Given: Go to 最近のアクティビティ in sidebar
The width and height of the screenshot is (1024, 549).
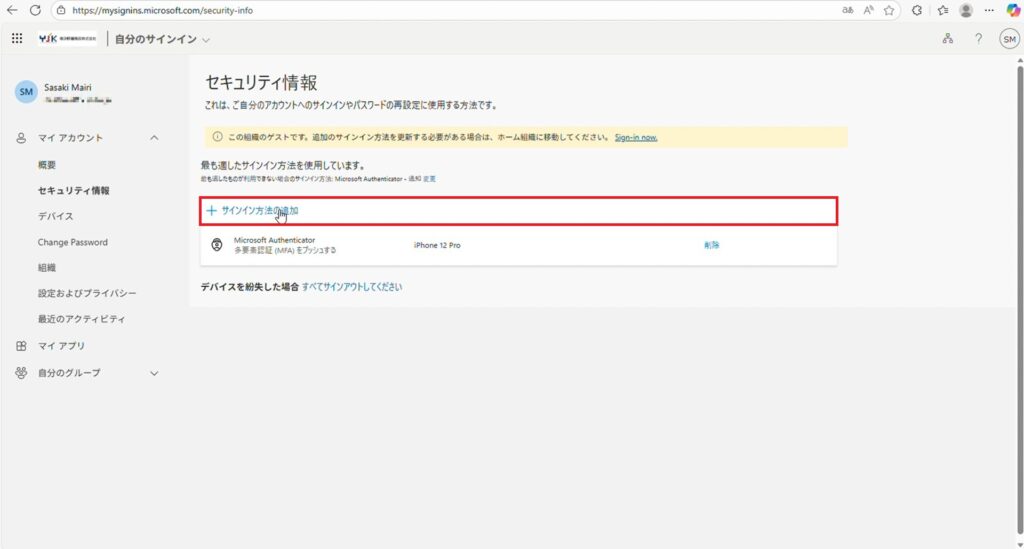Looking at the screenshot, I should (81, 319).
